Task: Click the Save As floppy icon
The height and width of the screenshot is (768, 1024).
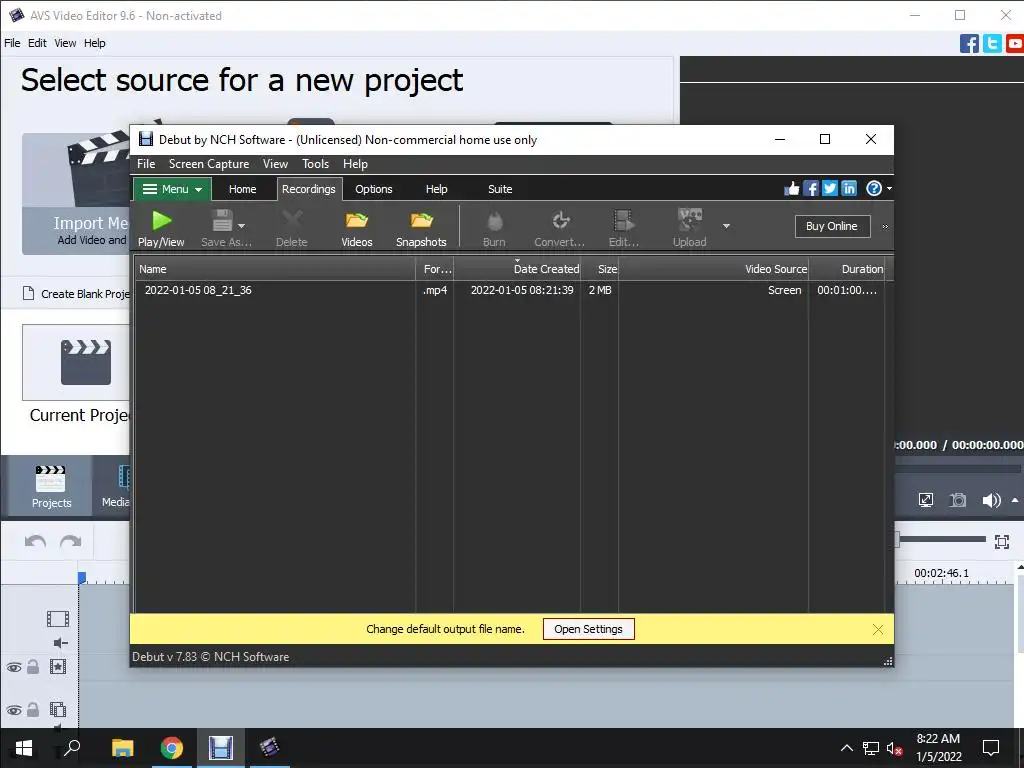Action: [222, 221]
